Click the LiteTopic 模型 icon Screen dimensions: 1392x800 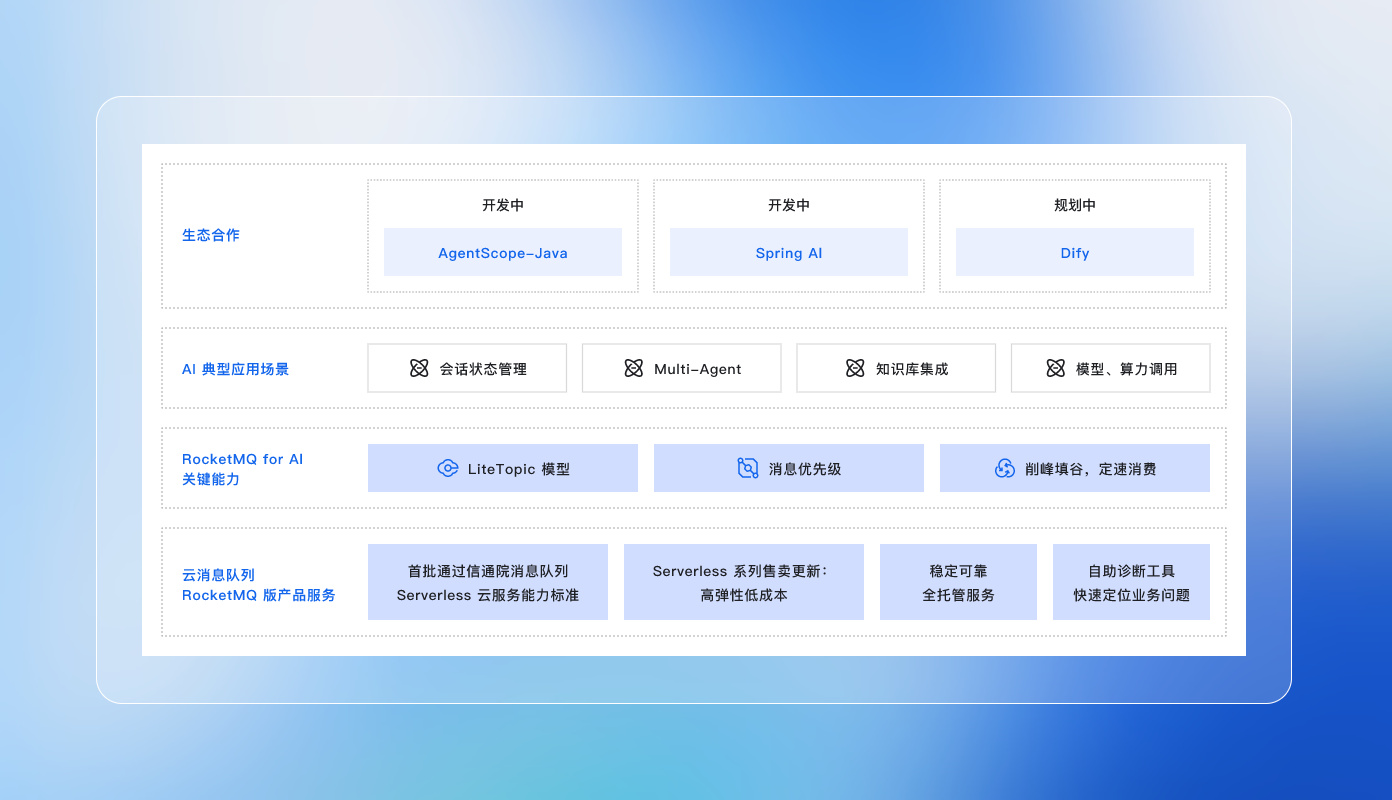pyautogui.click(x=448, y=468)
